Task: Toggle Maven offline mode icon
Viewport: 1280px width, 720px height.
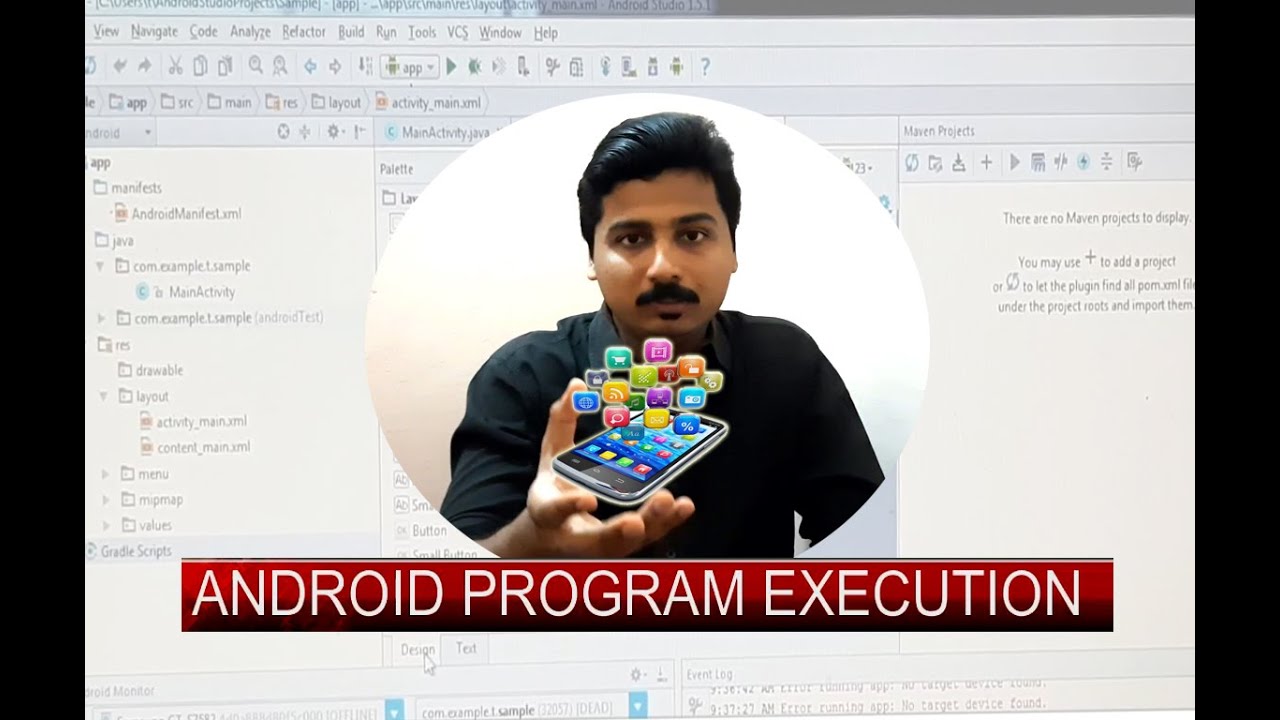Action: click(x=1060, y=162)
